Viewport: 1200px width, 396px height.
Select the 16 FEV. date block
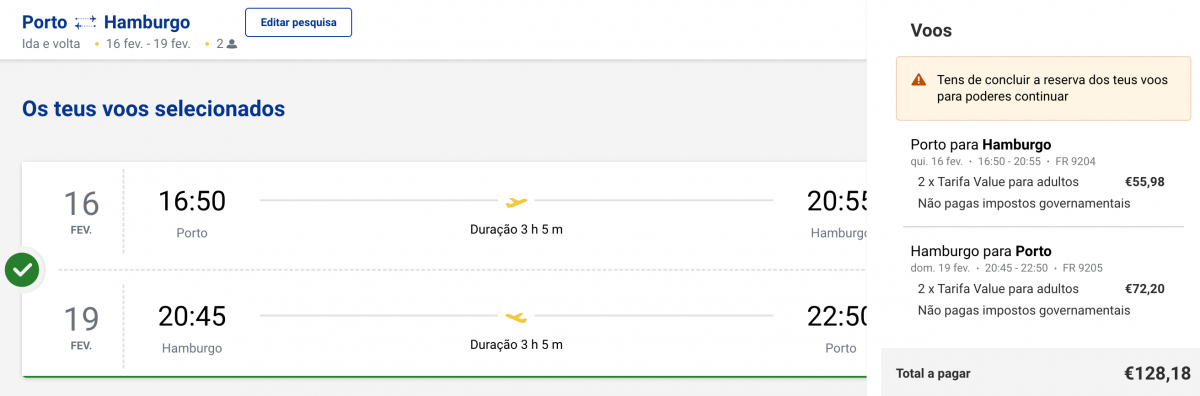tap(81, 212)
